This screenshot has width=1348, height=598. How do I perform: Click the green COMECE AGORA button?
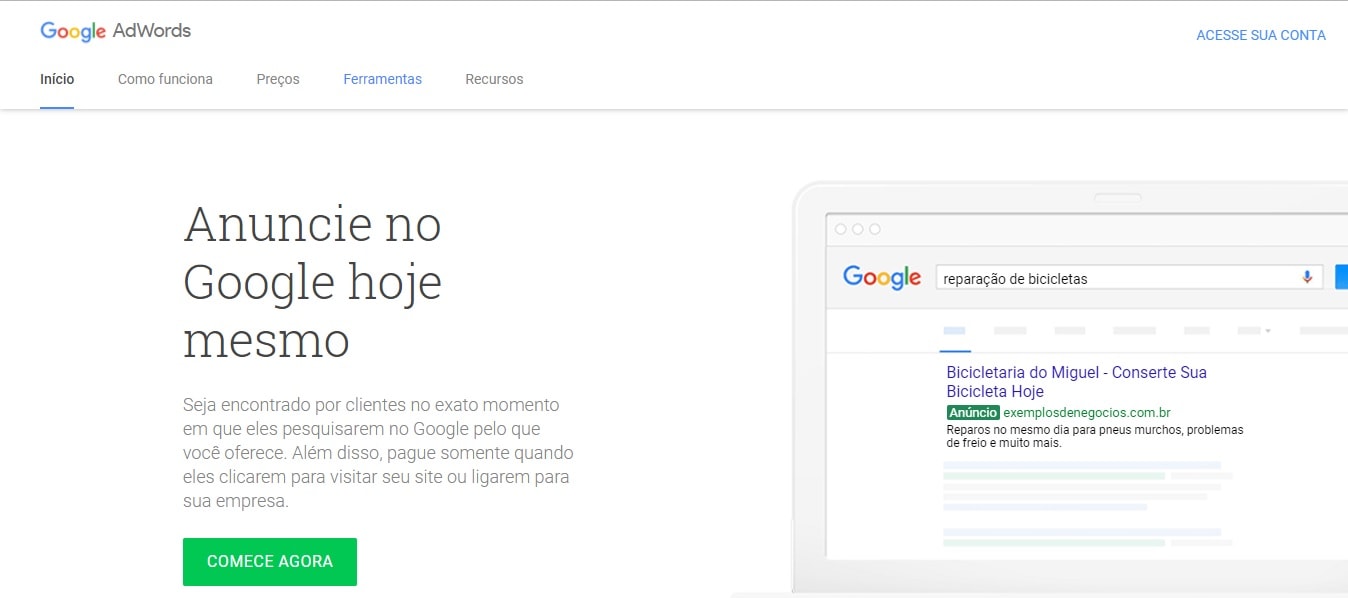tap(270, 562)
